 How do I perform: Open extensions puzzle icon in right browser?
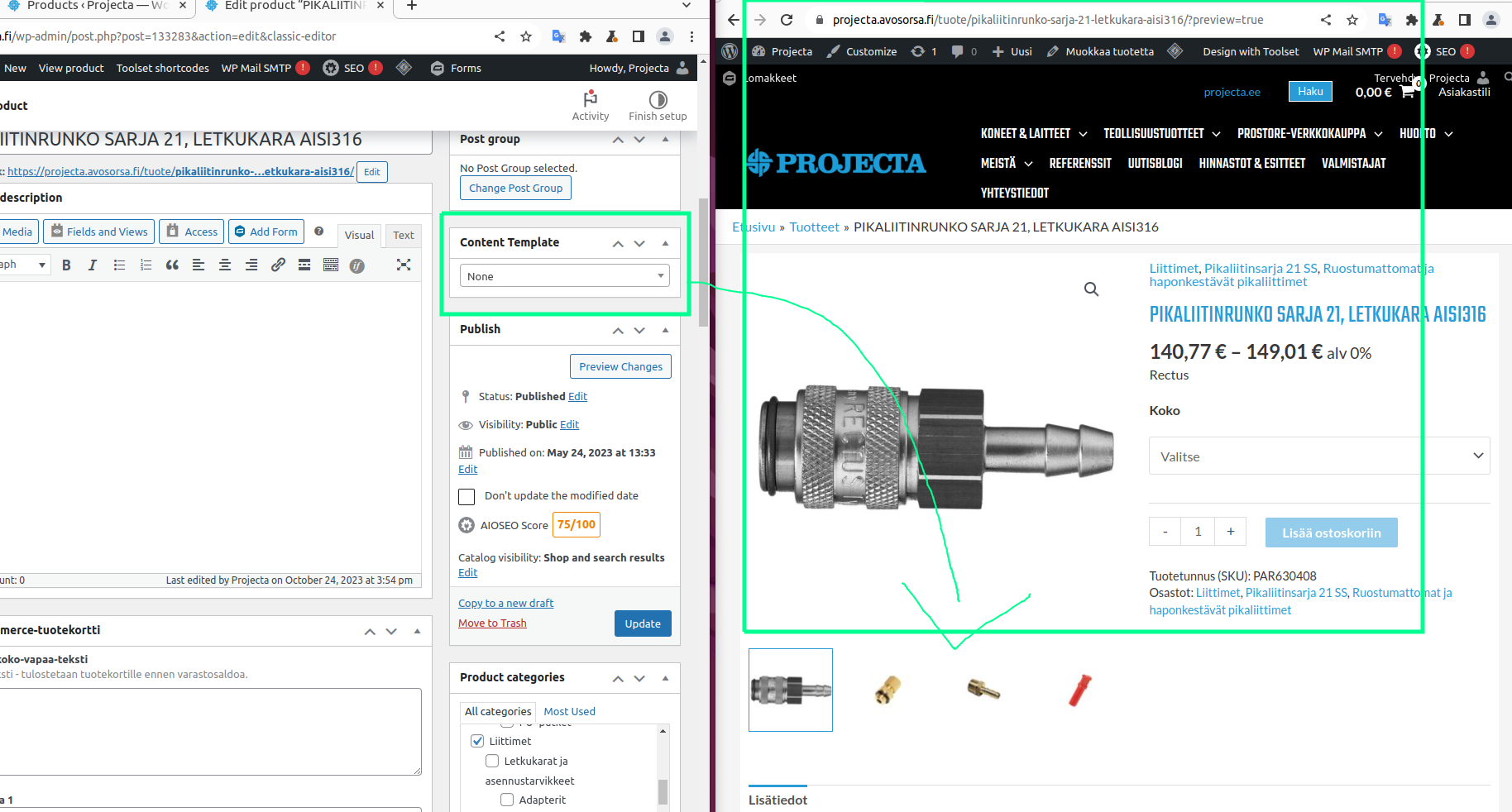tap(1412, 20)
